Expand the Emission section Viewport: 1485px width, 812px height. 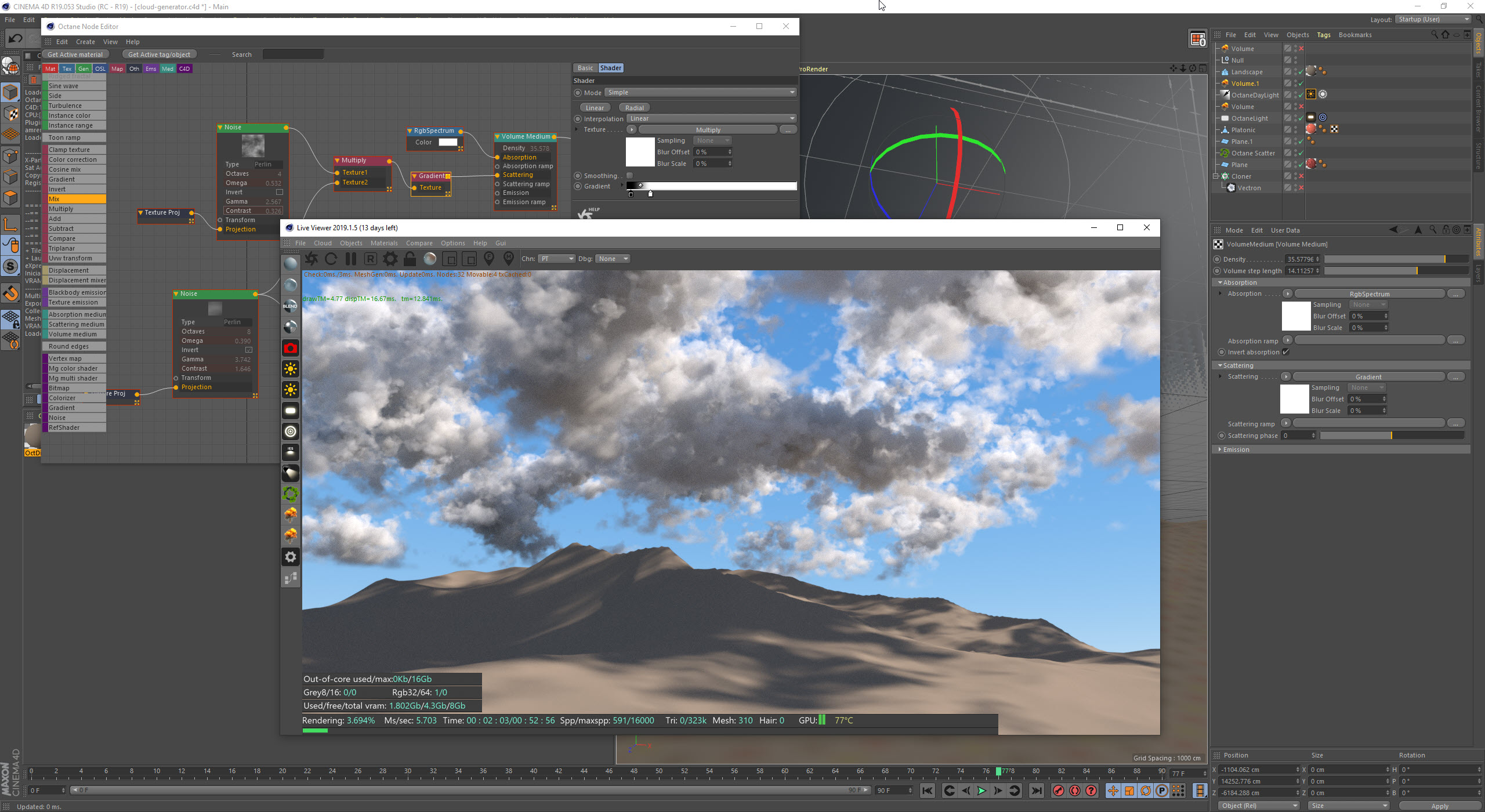(1236, 449)
